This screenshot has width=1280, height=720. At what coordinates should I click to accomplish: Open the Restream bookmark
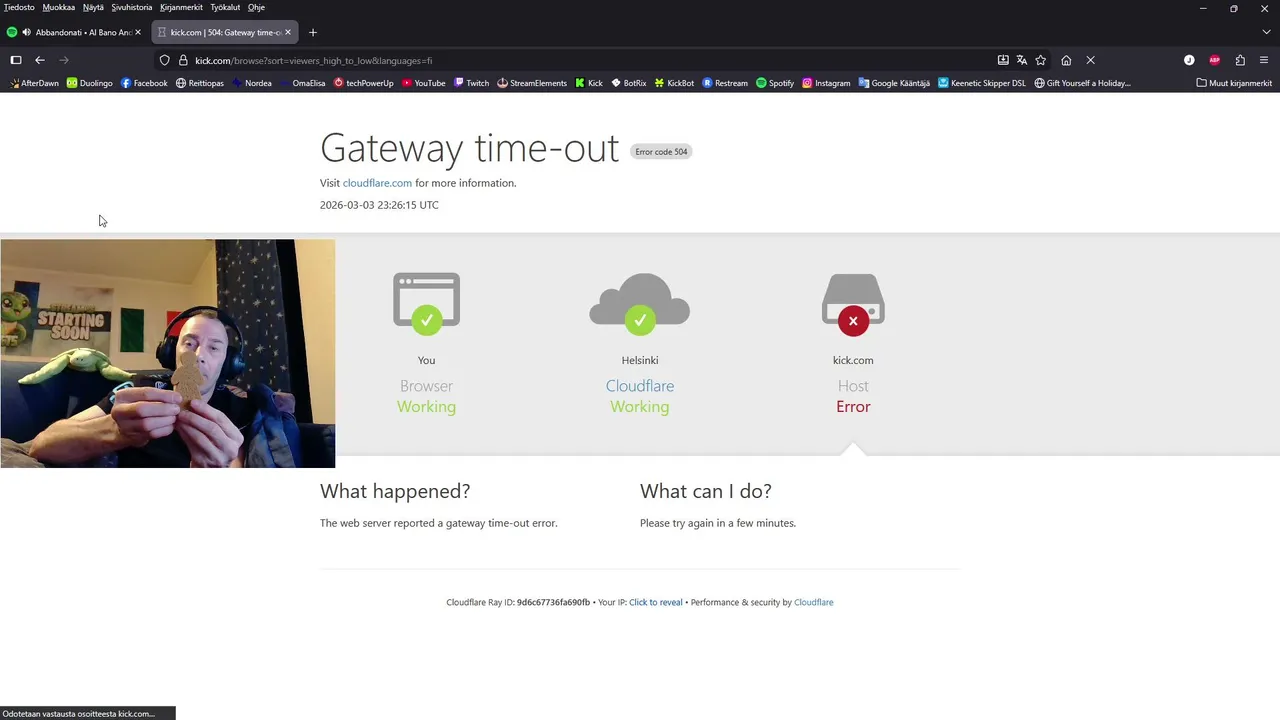[725, 83]
